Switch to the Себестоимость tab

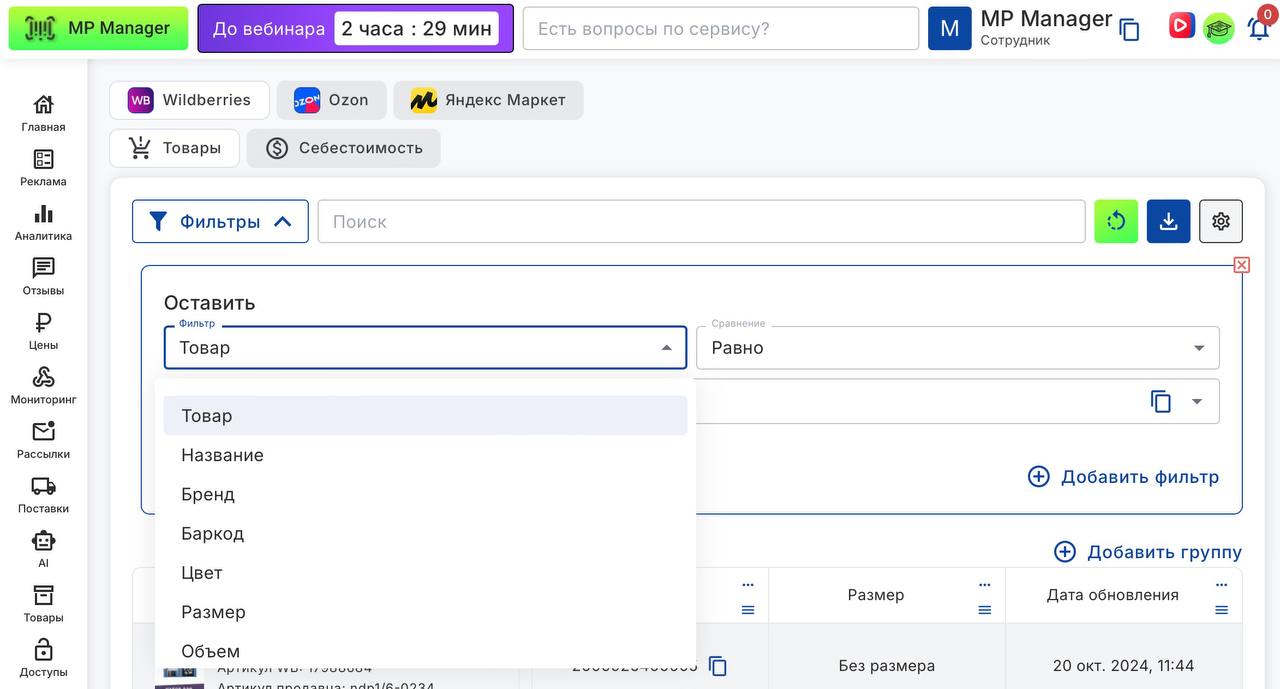(x=343, y=148)
